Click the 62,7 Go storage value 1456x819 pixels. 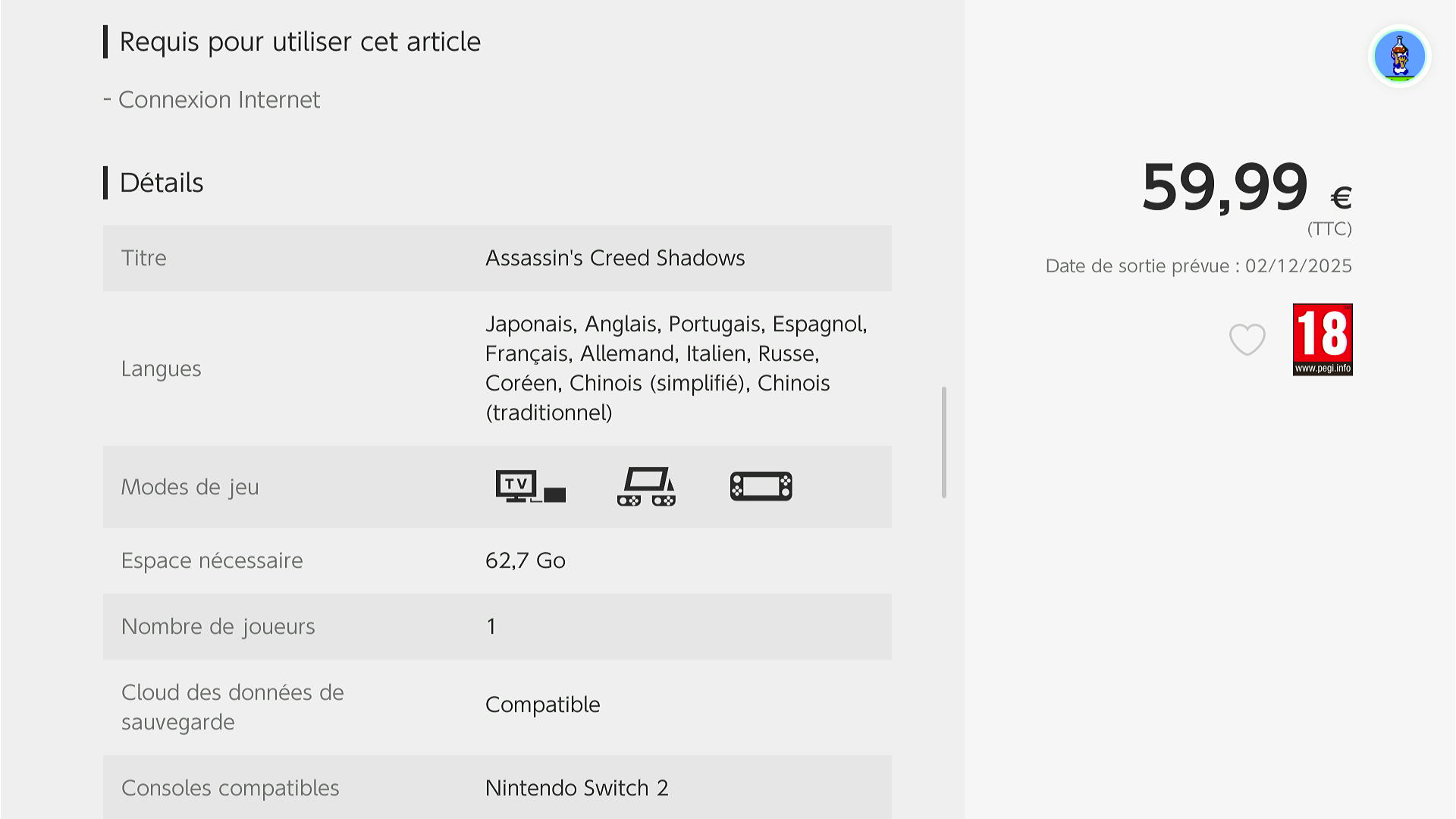coord(525,560)
